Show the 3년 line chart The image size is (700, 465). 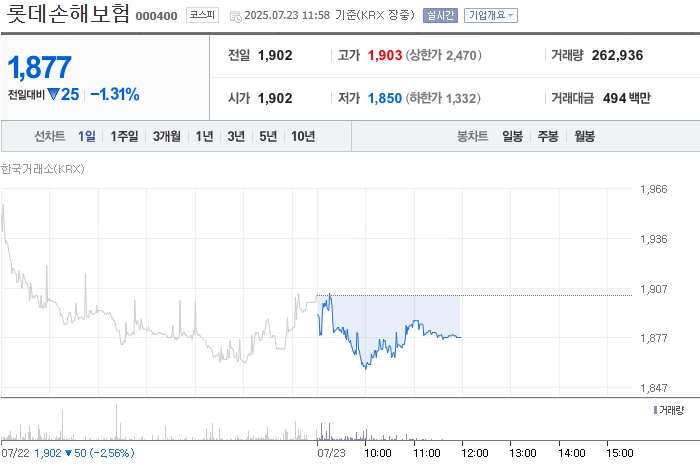pyautogui.click(x=236, y=136)
